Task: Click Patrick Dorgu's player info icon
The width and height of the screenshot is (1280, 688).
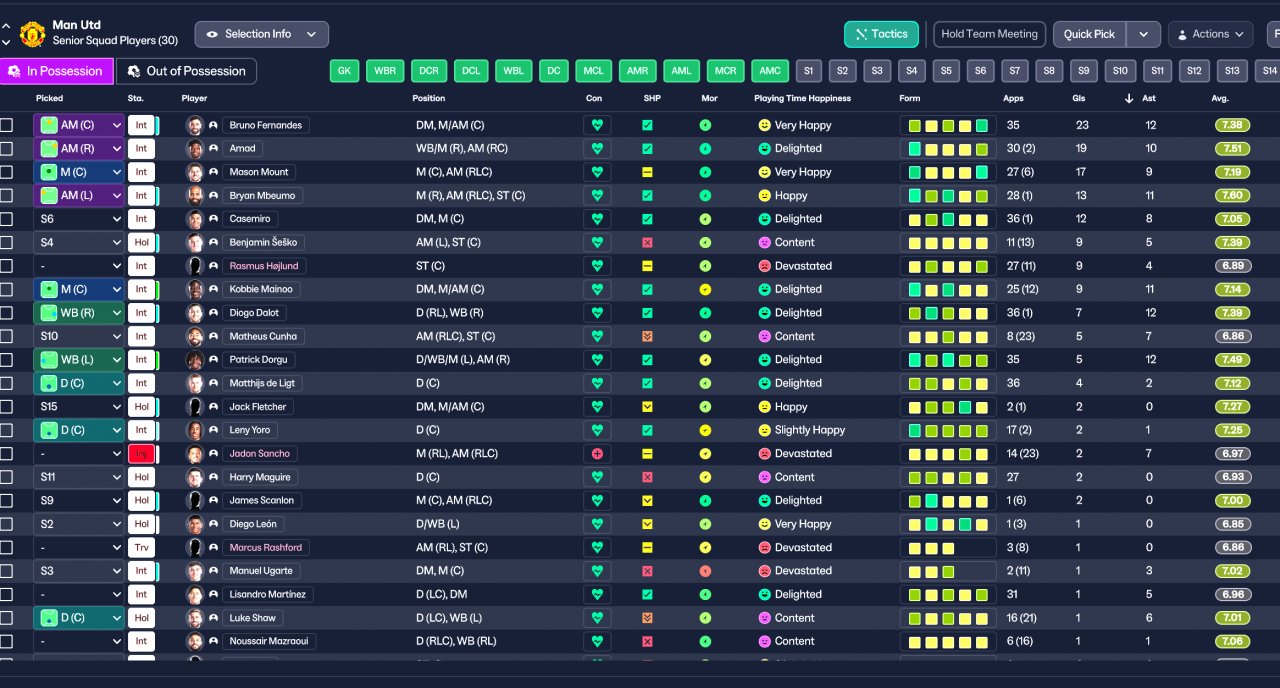Action: pos(213,360)
